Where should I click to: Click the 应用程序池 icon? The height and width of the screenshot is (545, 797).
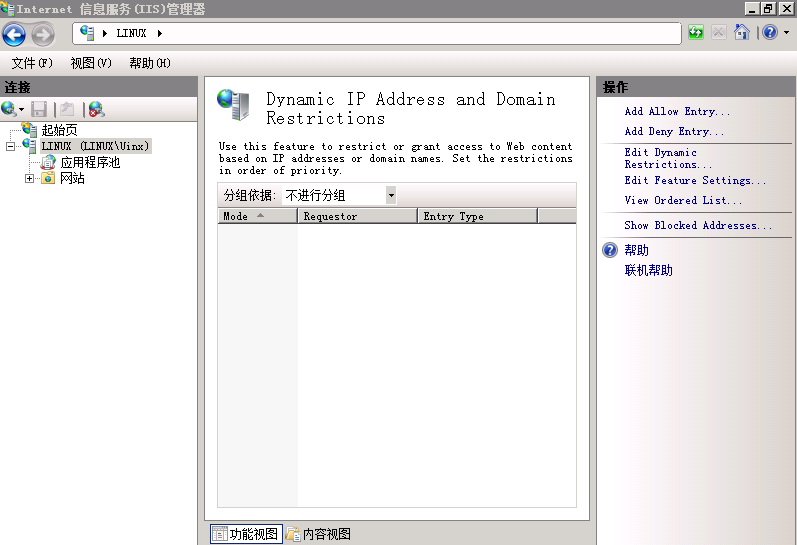[x=48, y=163]
